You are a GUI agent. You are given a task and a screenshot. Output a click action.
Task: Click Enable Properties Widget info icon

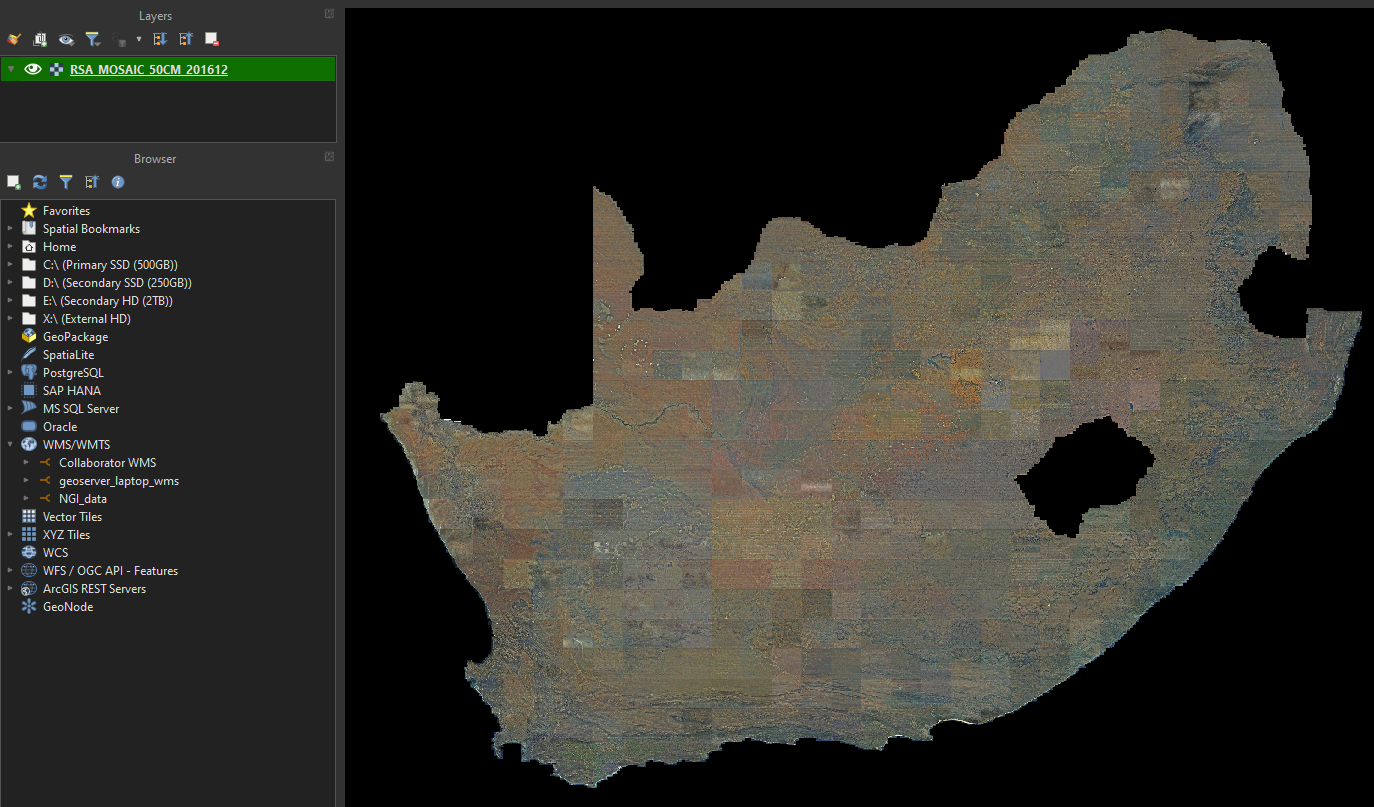(x=118, y=182)
